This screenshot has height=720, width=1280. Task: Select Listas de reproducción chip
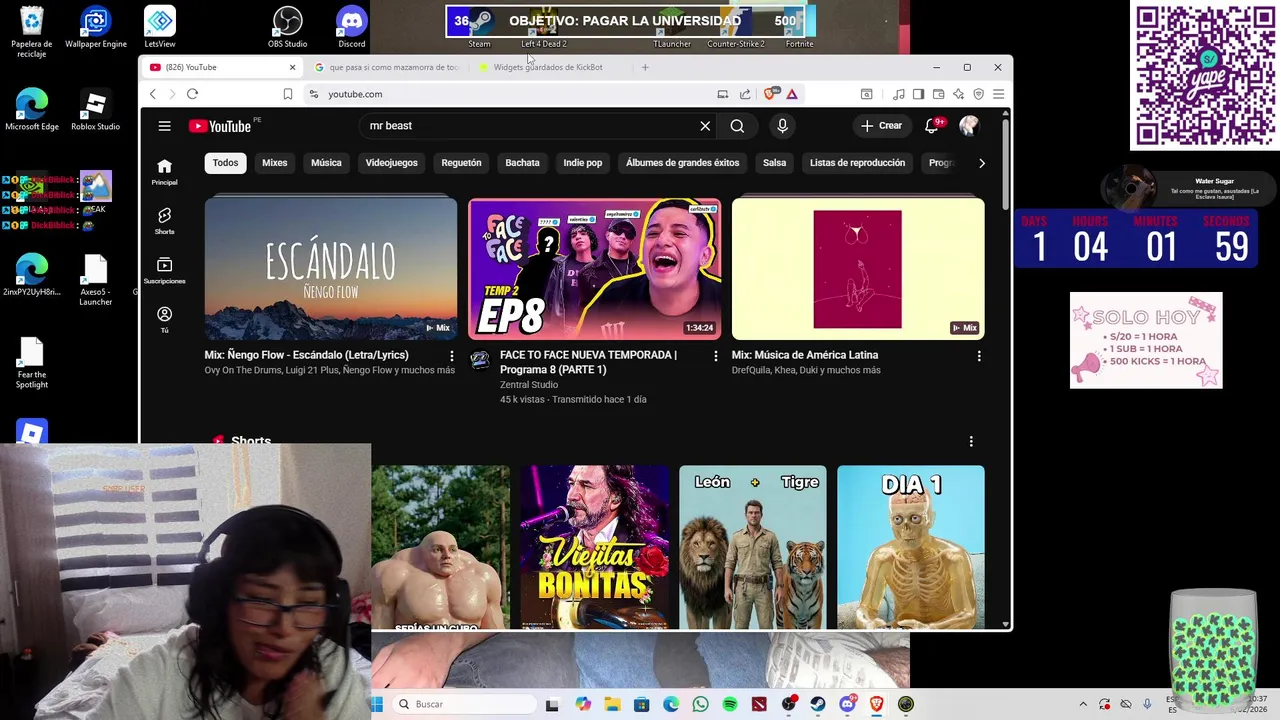[x=857, y=163]
